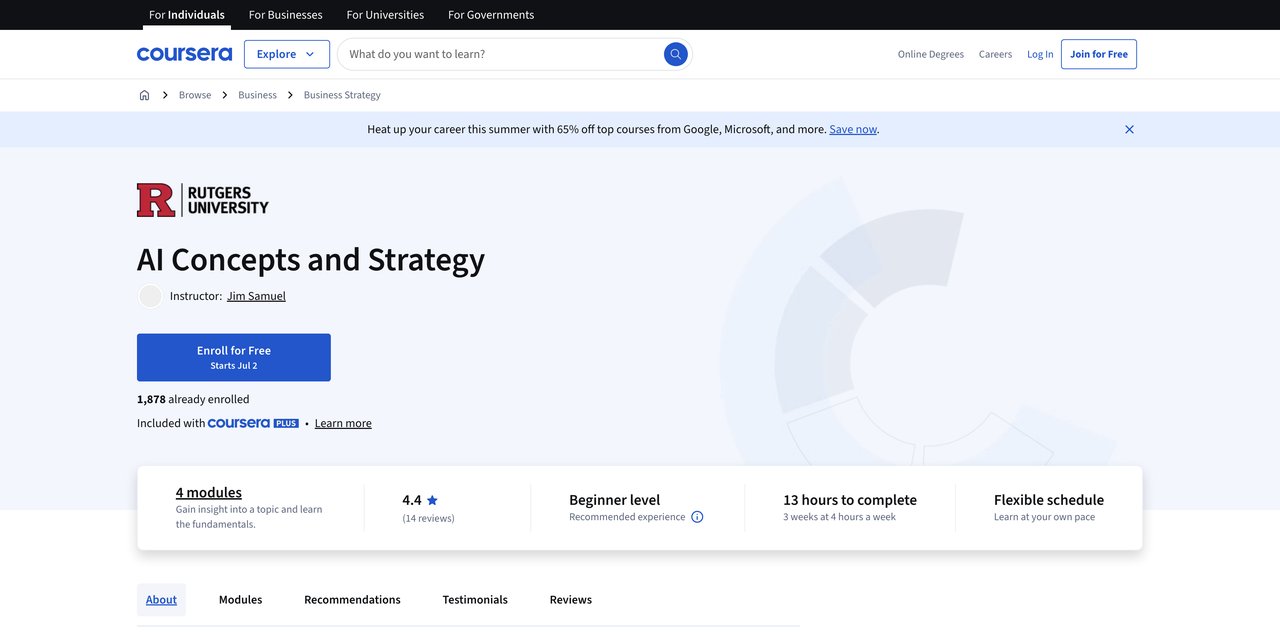Screen dimensions: 1280x632
Task: Switch to For Individuals tab
Action: pos(187,15)
